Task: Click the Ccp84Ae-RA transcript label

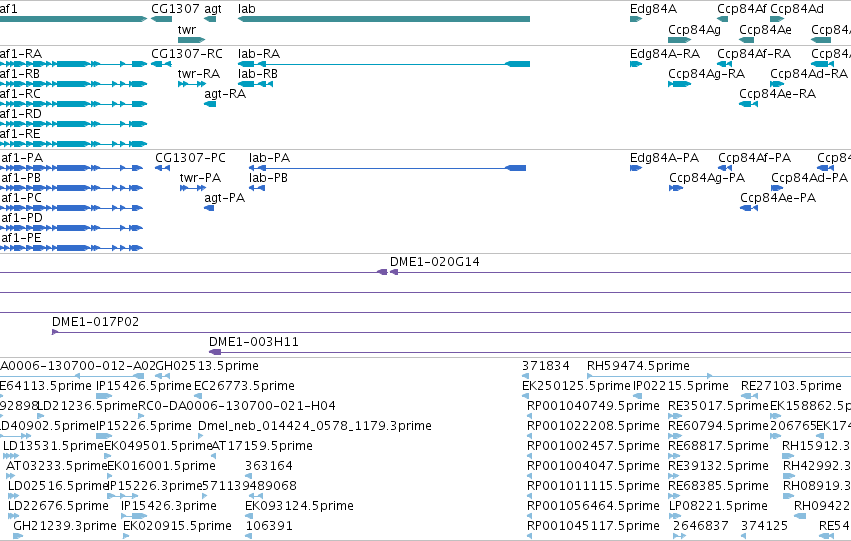Action: 778,94
